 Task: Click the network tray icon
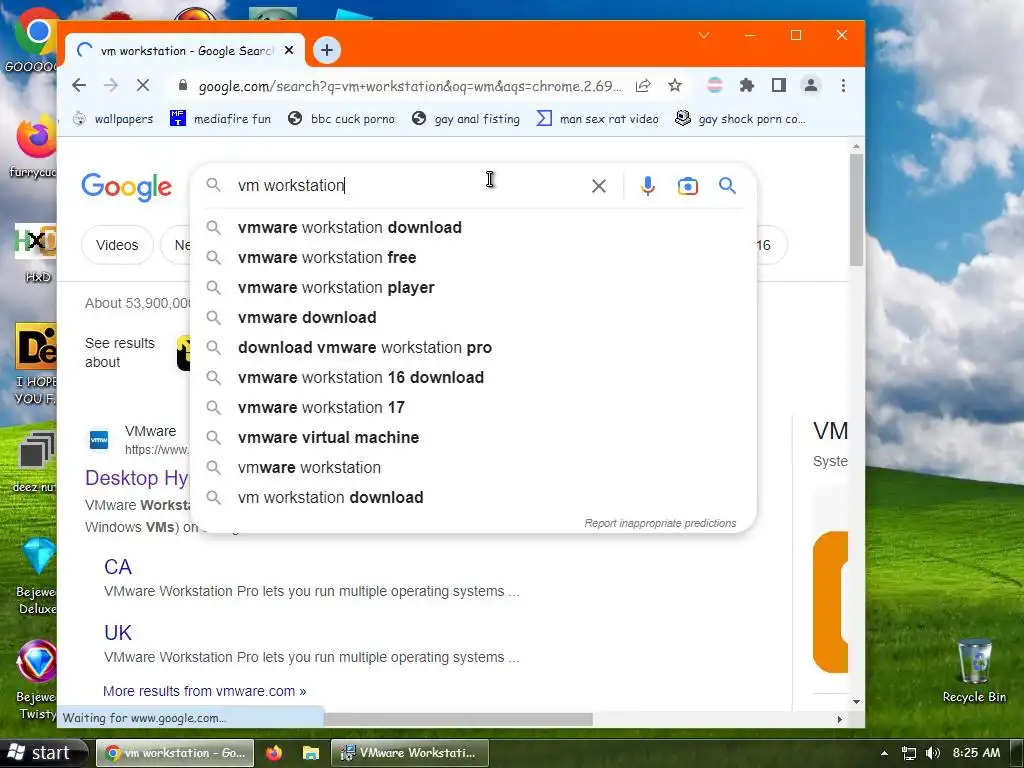point(908,753)
